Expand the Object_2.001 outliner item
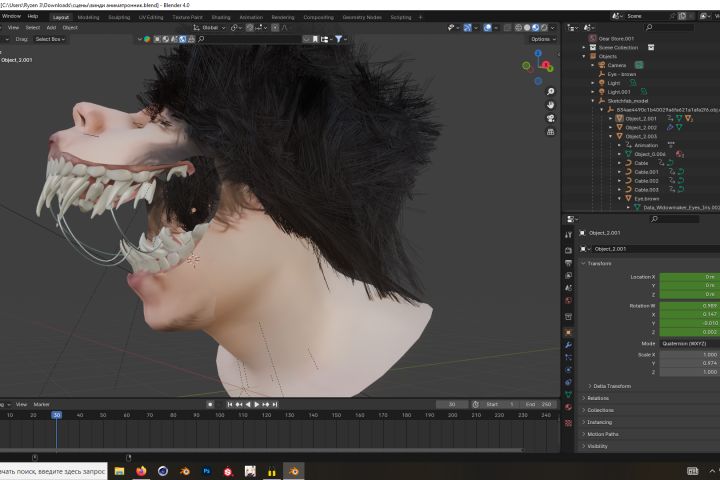Viewport: 720px width, 480px height. tap(611, 118)
